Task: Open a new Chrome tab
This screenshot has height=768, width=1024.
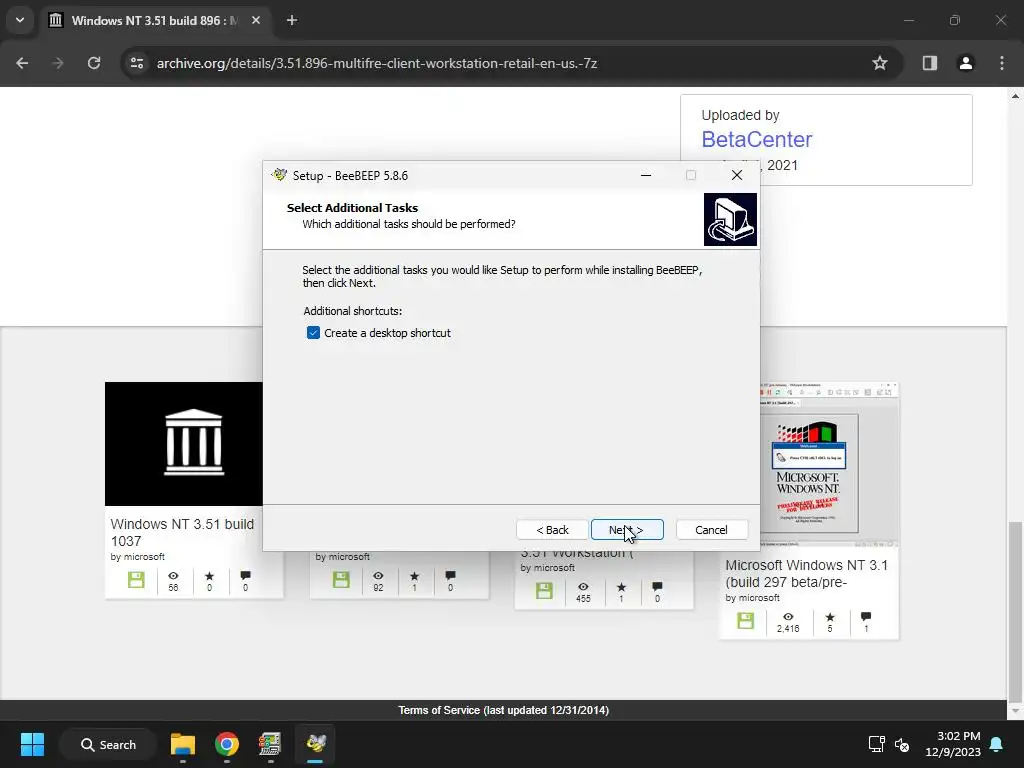Action: 292,20
